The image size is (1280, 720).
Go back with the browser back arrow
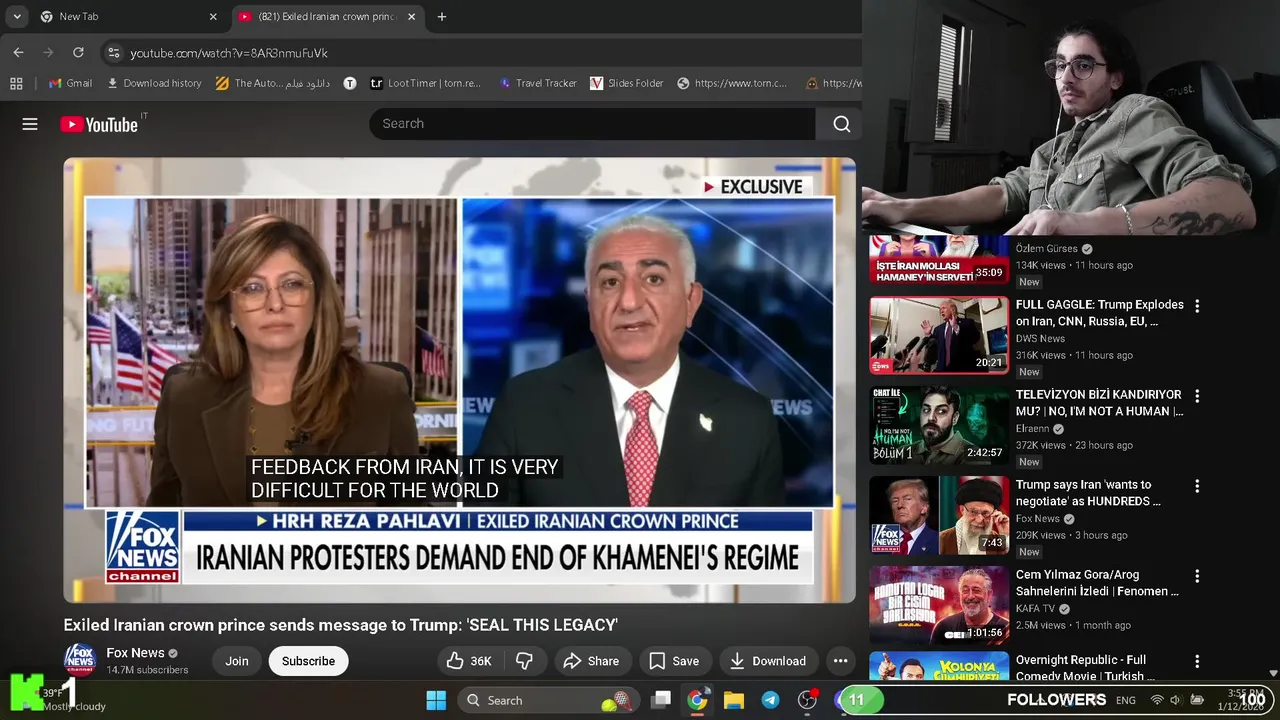(x=18, y=52)
